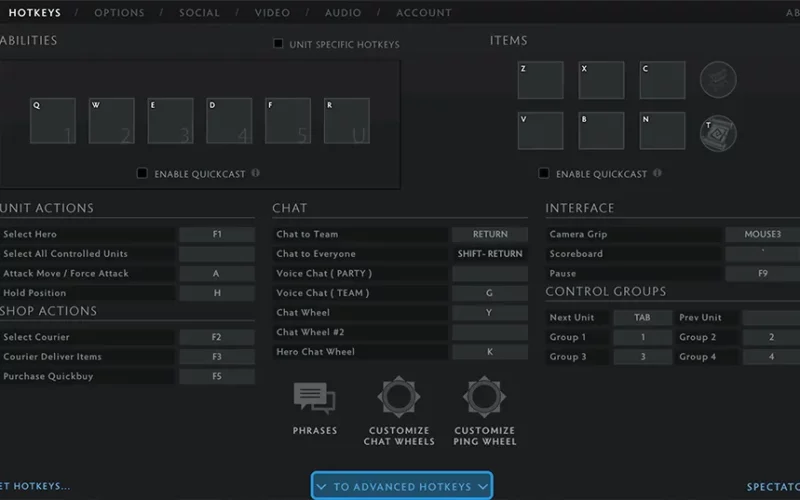The width and height of the screenshot is (800, 500).
Task: Switch to the Video tab
Action: (x=272, y=13)
